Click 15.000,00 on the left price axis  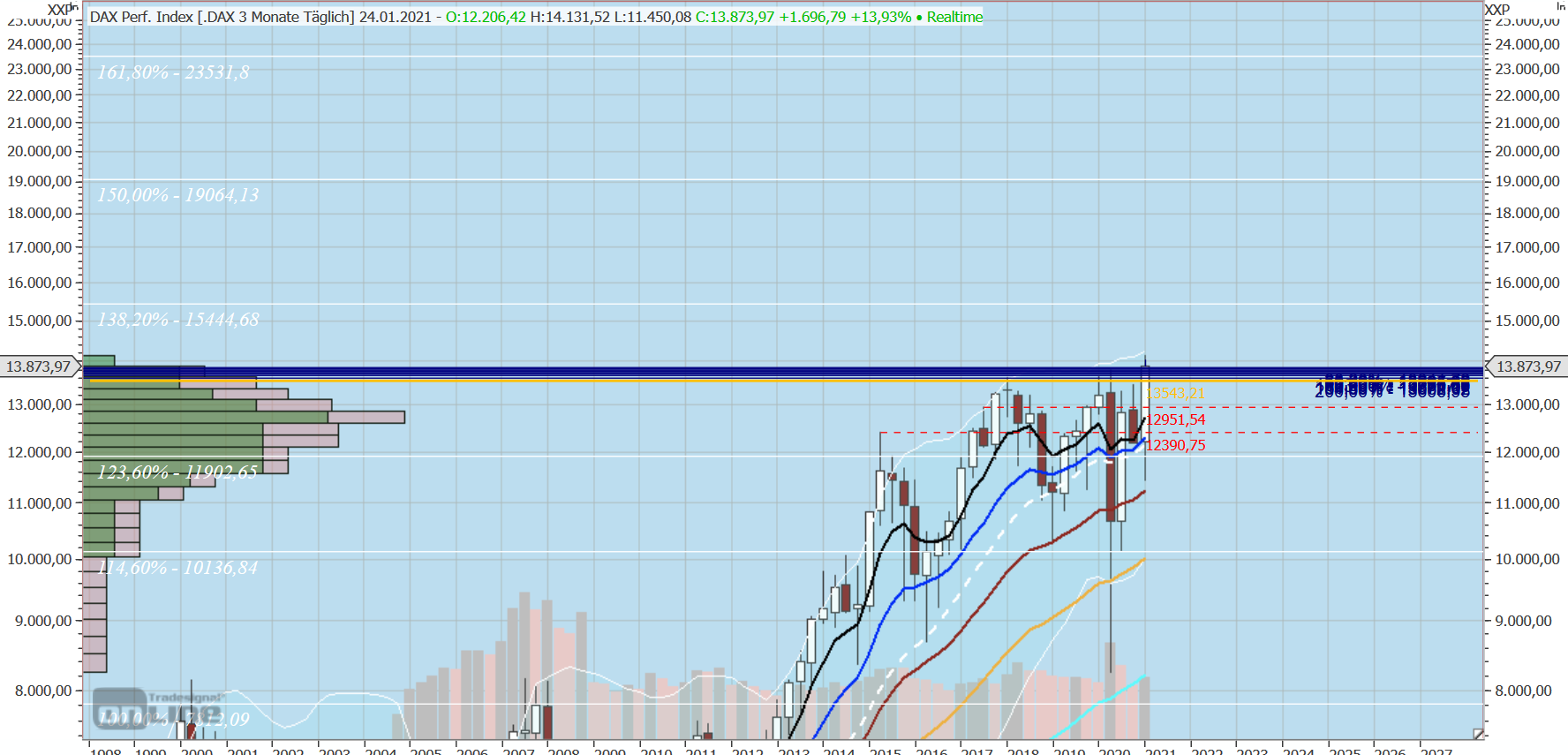40,321
